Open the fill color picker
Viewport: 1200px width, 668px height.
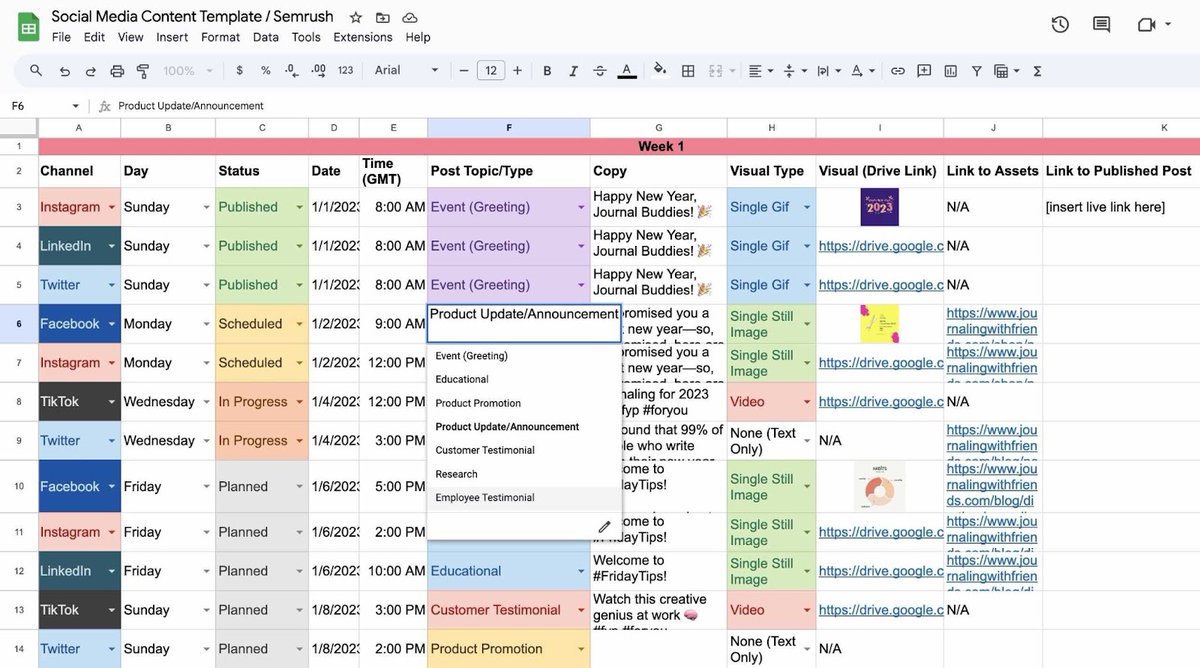(659, 70)
